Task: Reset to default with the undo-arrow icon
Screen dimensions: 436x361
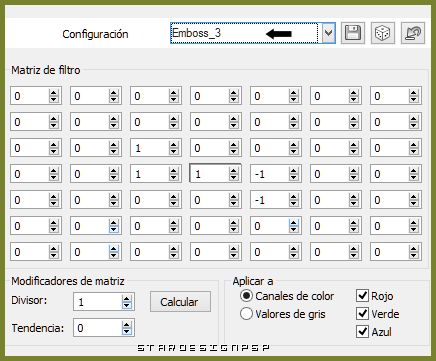Action: (x=413, y=33)
